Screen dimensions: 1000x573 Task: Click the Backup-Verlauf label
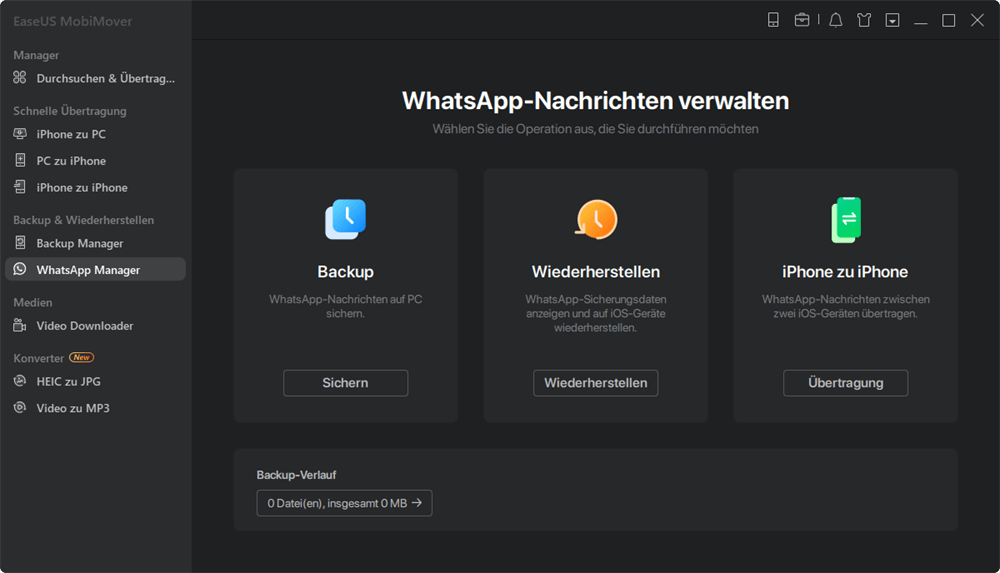click(x=296, y=475)
